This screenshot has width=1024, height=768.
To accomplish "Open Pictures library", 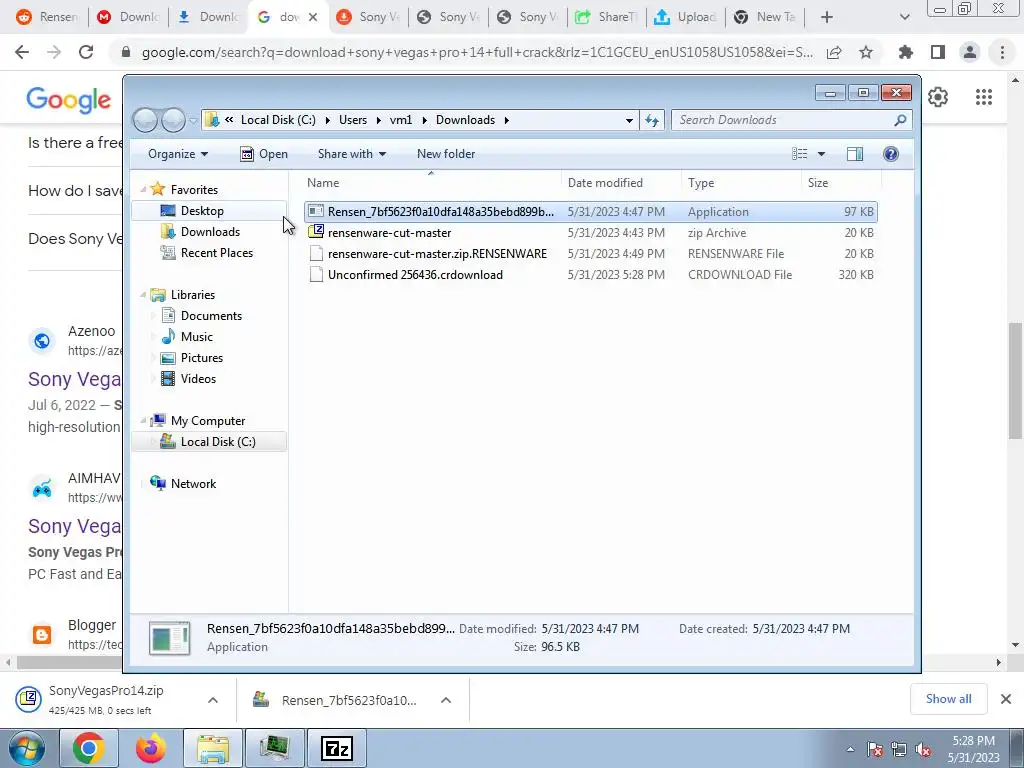I will click(202, 358).
